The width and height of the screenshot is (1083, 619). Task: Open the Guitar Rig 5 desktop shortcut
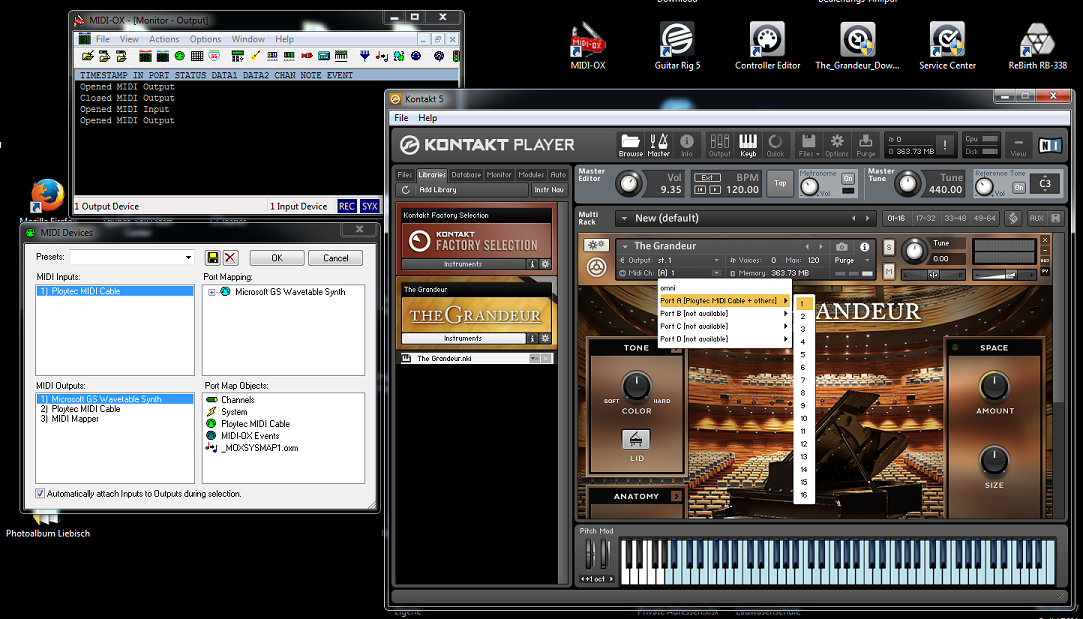click(677, 45)
